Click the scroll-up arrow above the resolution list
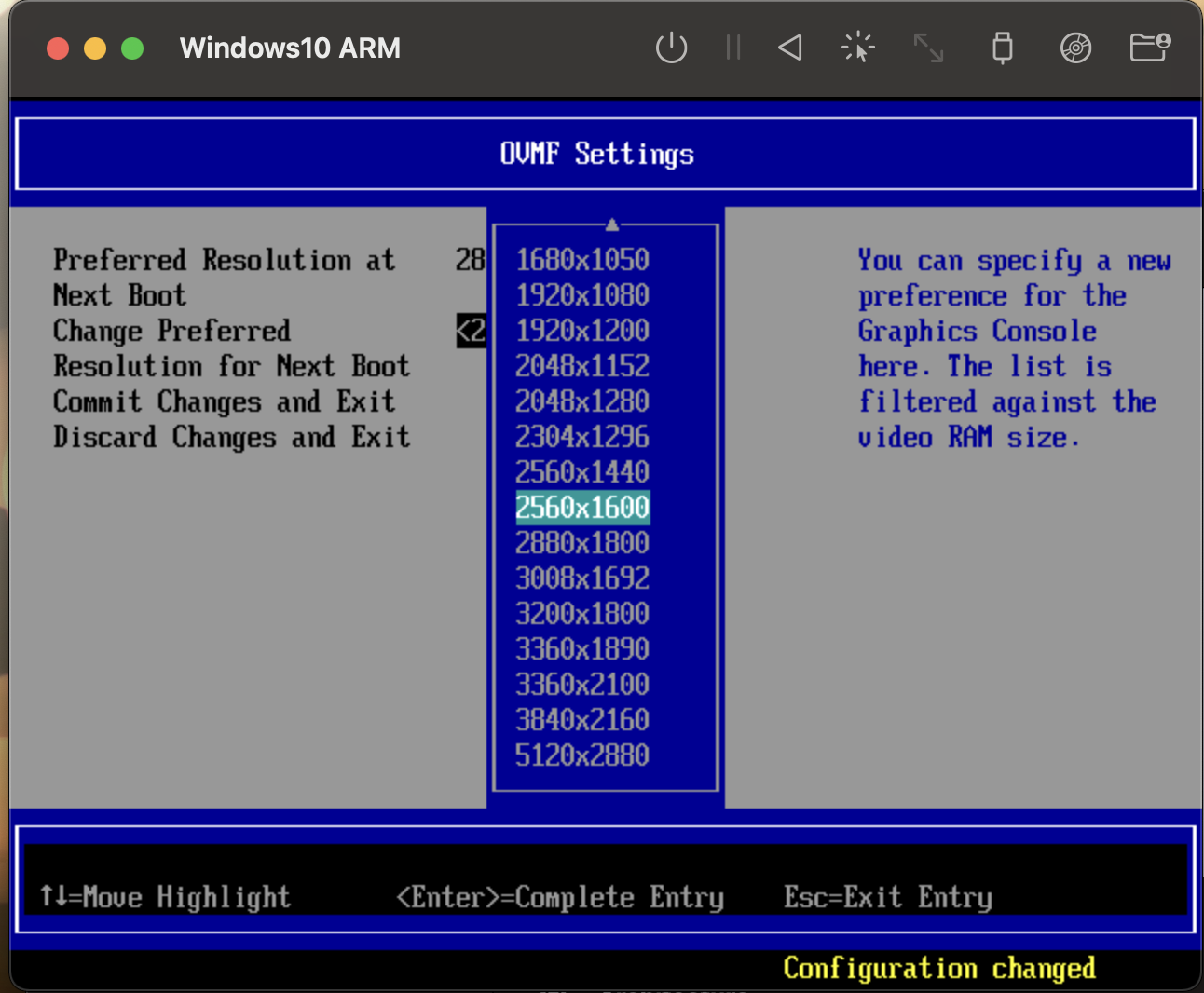Screen dimensions: 1204x993 pos(611,224)
